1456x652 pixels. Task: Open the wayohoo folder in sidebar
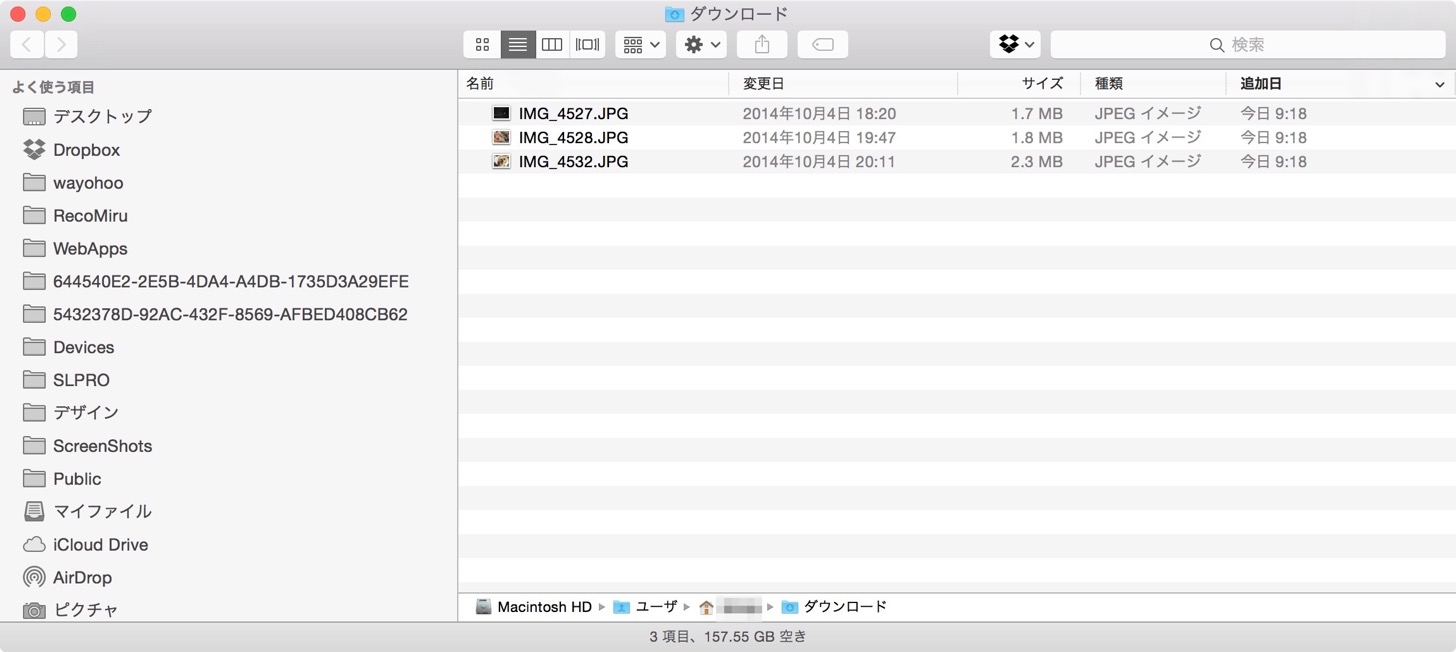click(88, 183)
